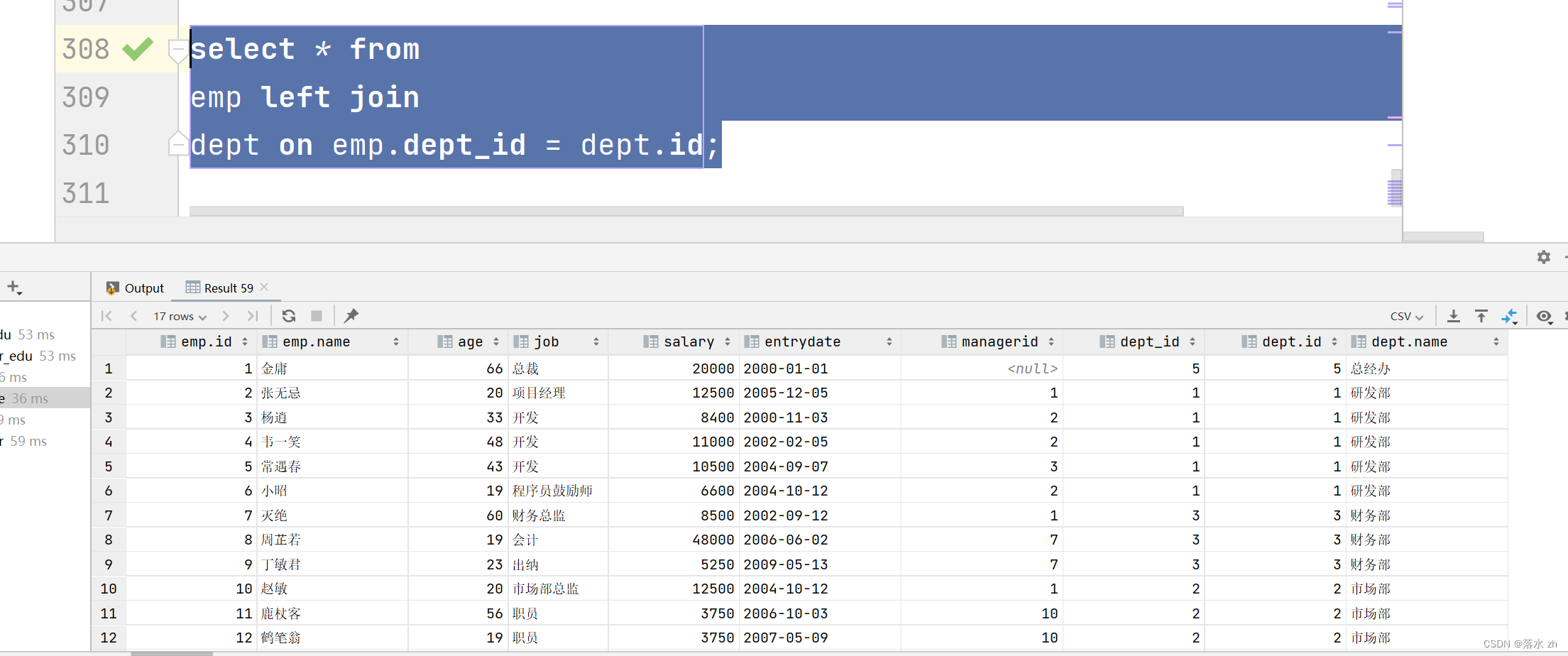Select the cell with name 张无忌
This screenshot has height=656, width=1568.
click(x=332, y=393)
